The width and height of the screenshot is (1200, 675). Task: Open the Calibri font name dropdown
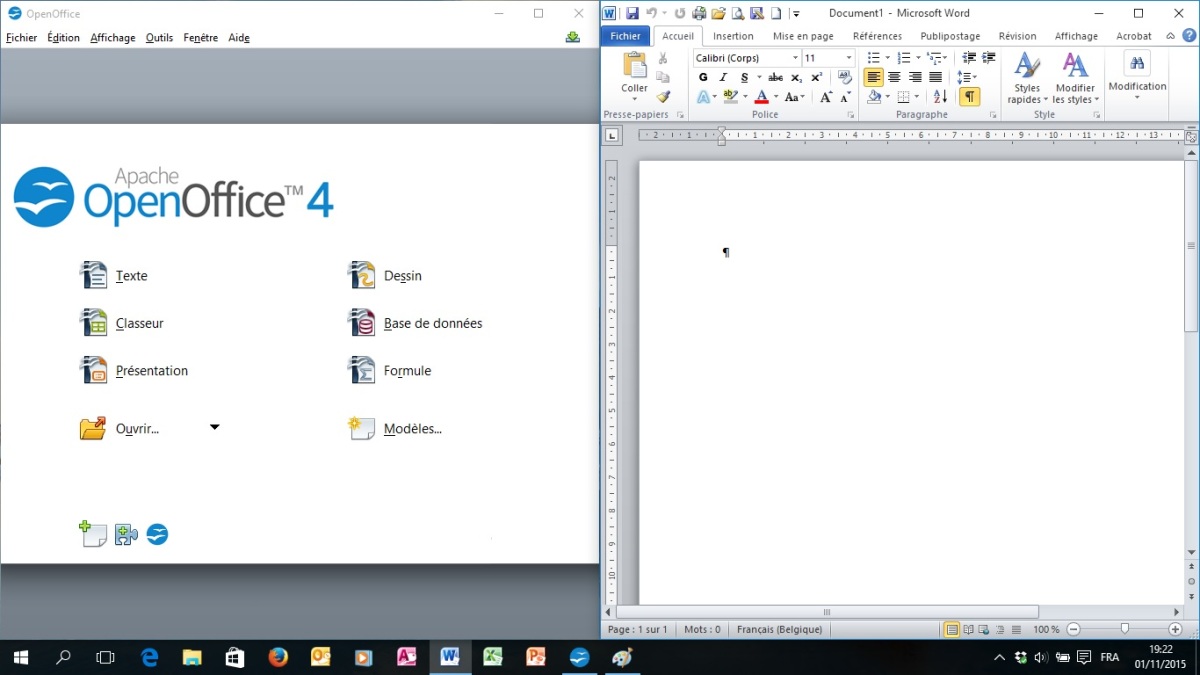[x=796, y=58]
